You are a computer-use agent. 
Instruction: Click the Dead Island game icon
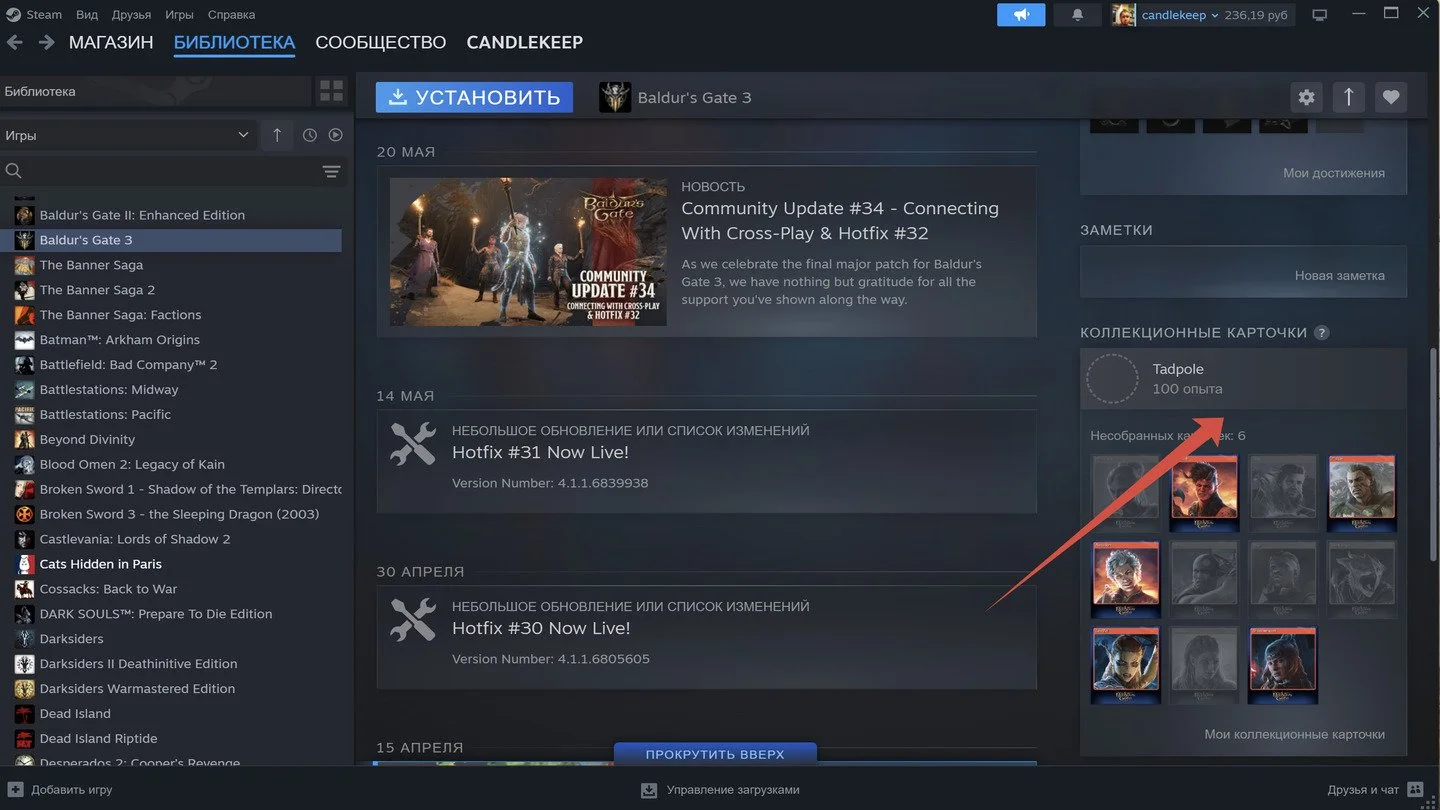pyautogui.click(x=24, y=714)
